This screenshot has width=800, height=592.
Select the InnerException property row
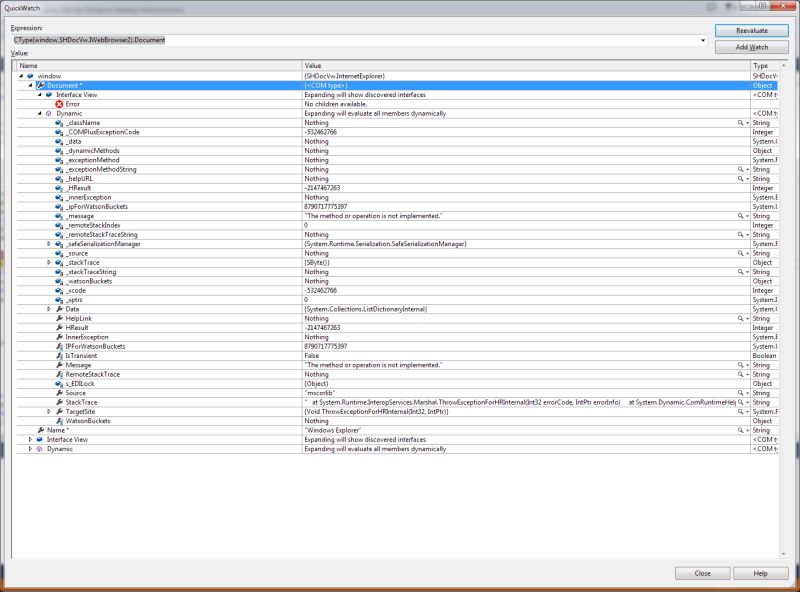pyautogui.click(x=397, y=337)
